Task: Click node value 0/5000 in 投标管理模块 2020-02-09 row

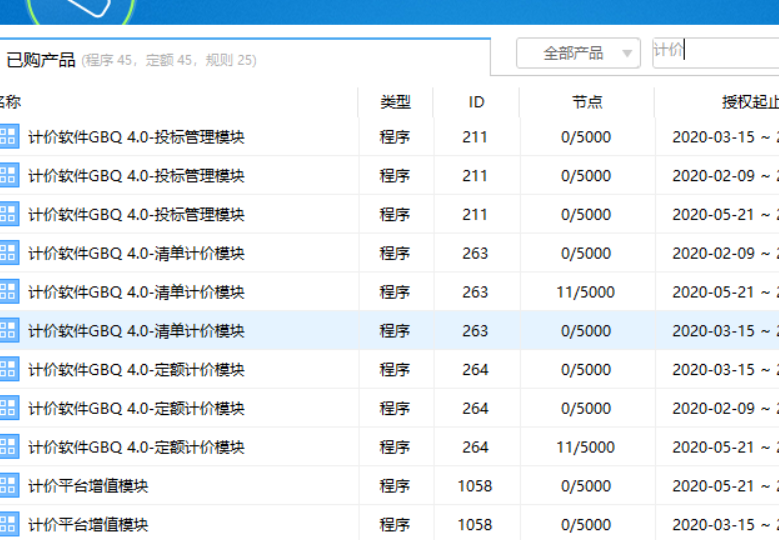Action: click(x=586, y=176)
